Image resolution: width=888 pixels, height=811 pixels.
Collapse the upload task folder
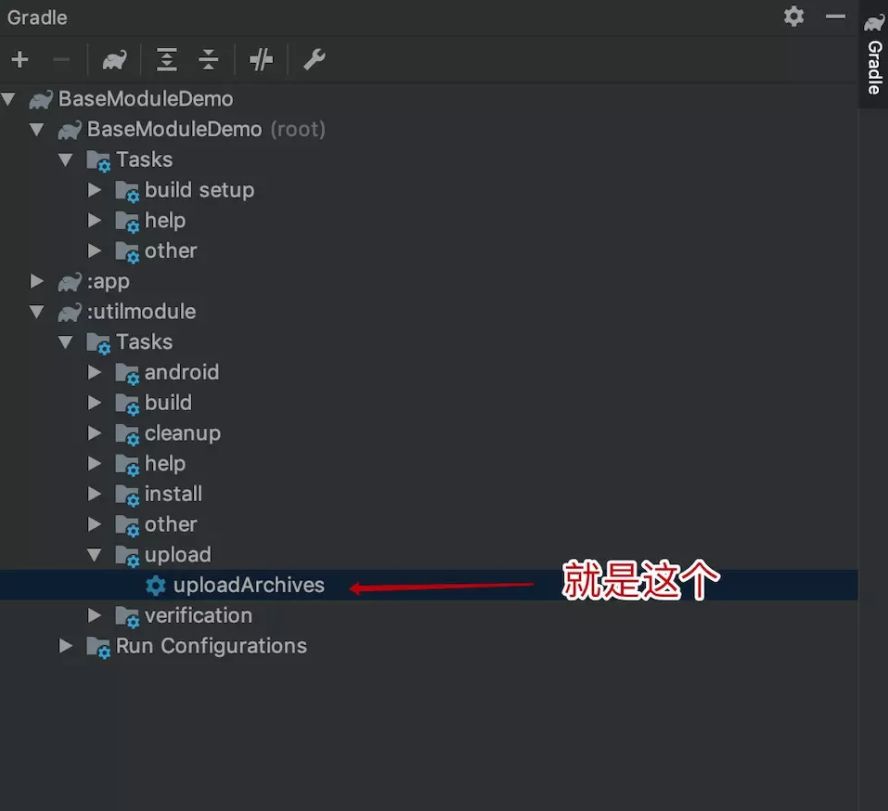click(95, 556)
